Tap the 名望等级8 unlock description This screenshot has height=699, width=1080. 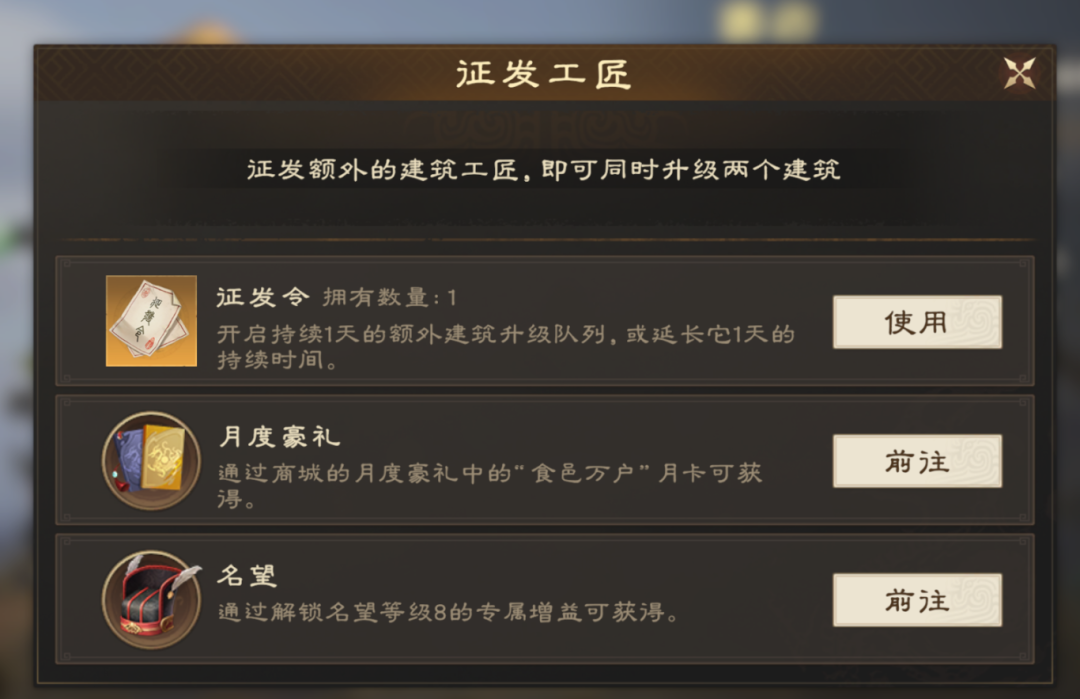point(448,611)
